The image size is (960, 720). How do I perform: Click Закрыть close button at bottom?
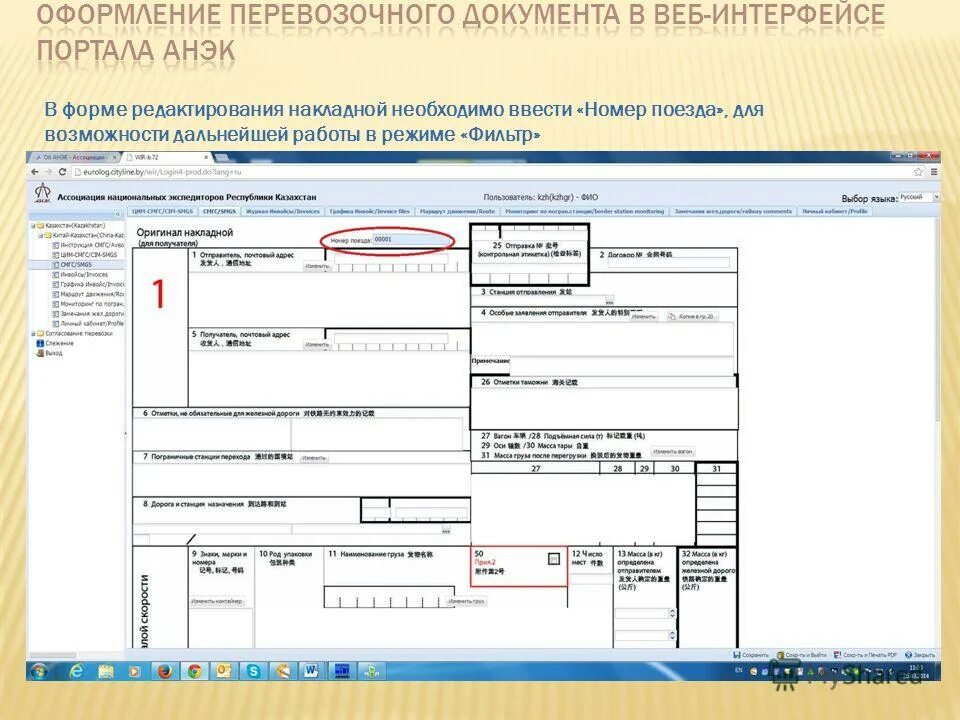point(920,655)
